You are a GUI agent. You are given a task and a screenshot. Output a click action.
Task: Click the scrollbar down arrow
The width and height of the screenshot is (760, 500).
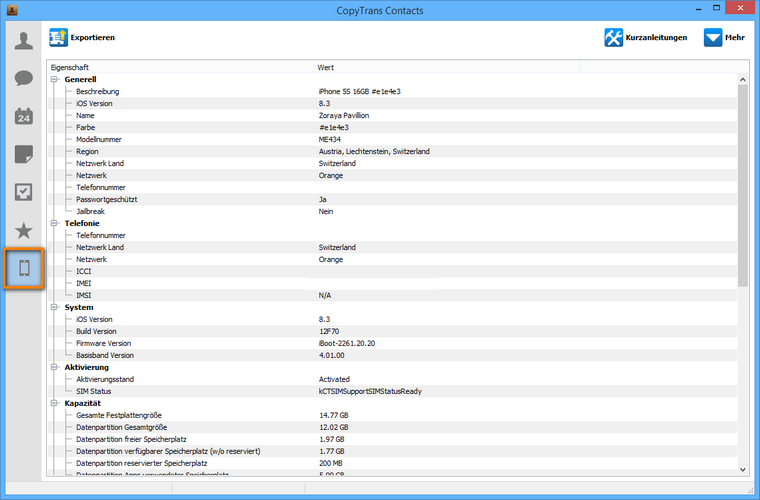tap(743, 469)
